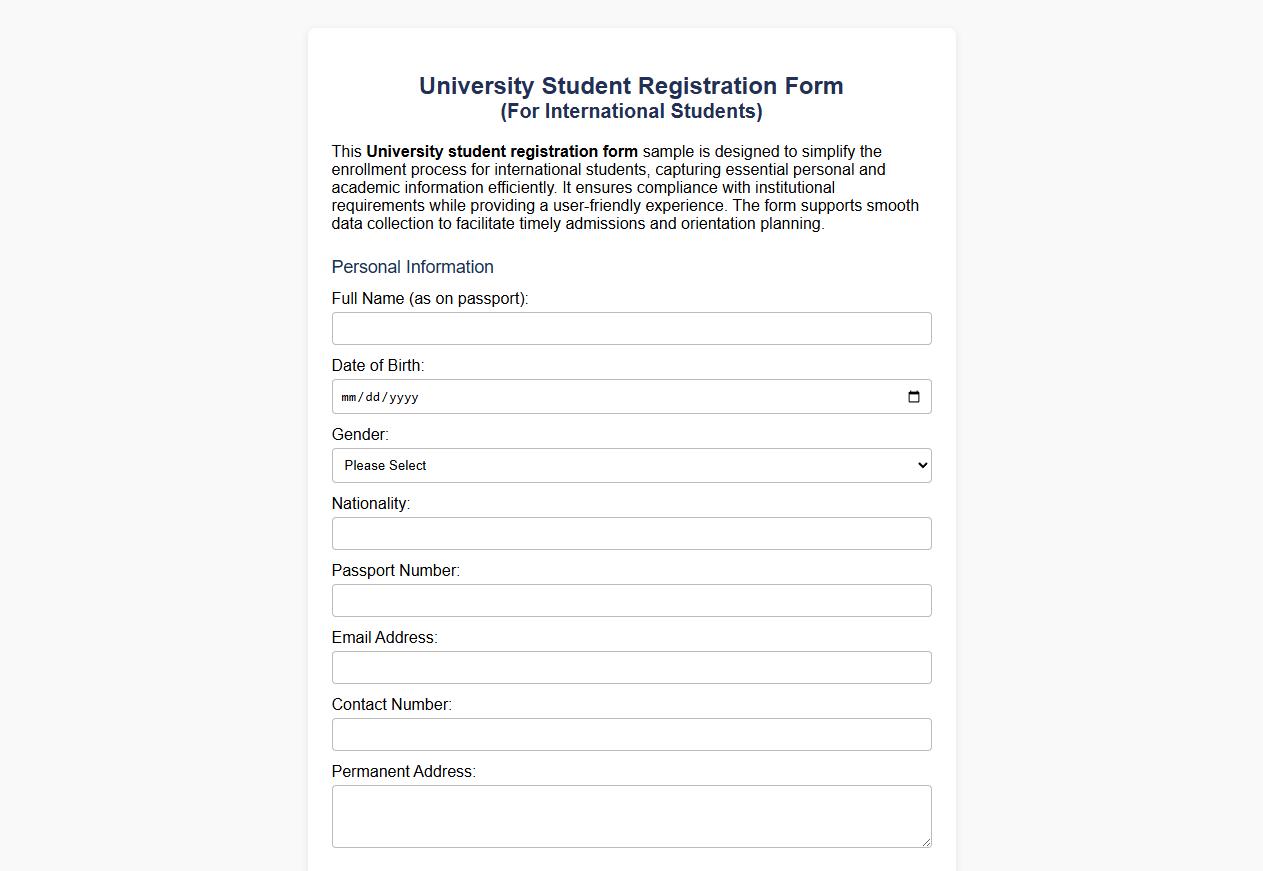The image size is (1263, 871).
Task: Focus the Contact Number input
Action: 630,734
